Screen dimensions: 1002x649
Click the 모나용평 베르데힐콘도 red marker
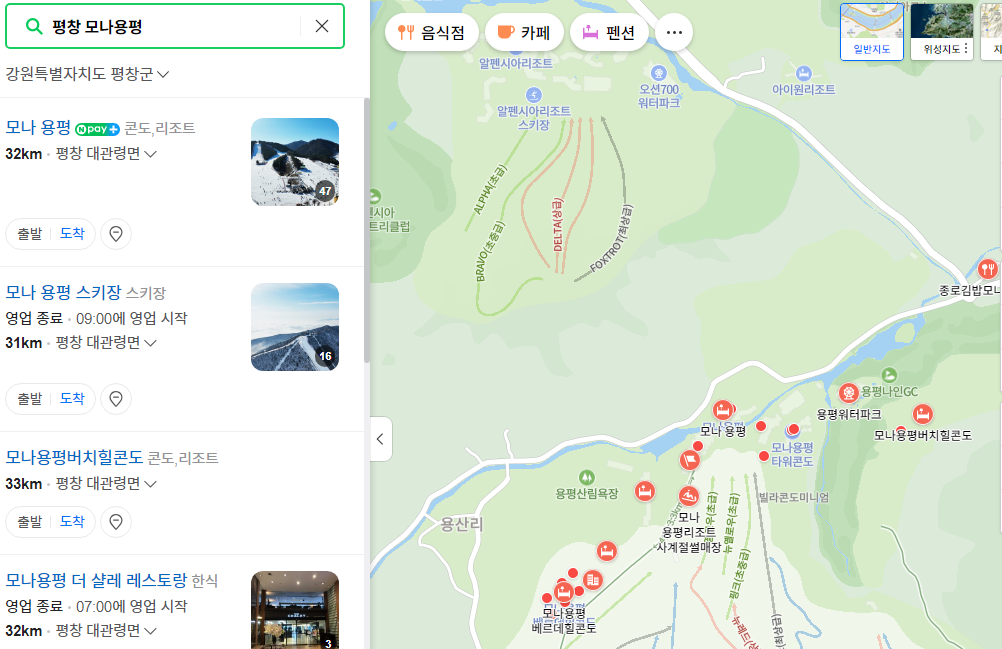[564, 592]
